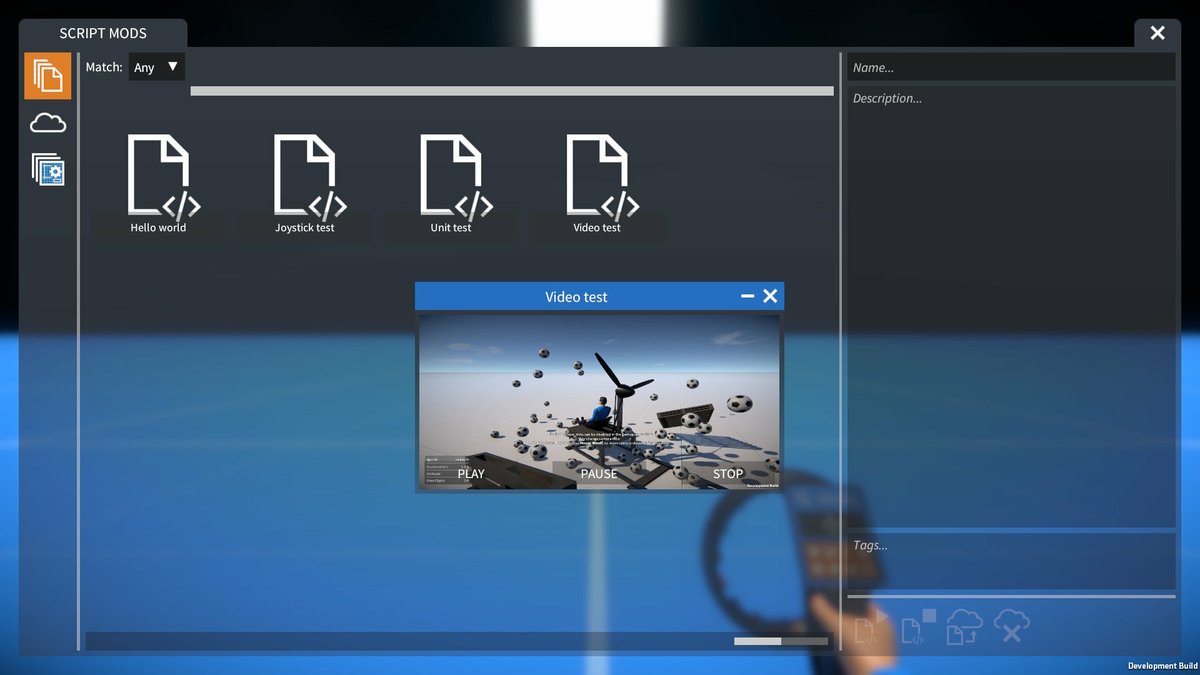Click the Name input field

click(1010, 67)
